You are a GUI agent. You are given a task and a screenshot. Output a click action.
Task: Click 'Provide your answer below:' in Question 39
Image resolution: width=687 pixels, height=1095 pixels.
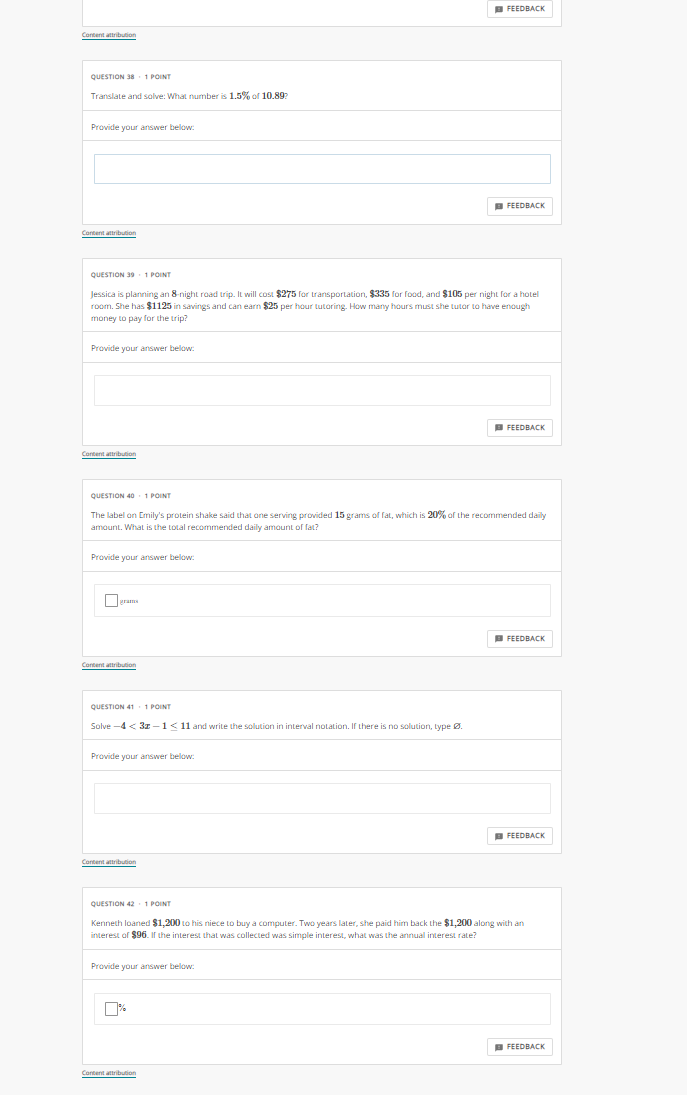click(x=142, y=348)
